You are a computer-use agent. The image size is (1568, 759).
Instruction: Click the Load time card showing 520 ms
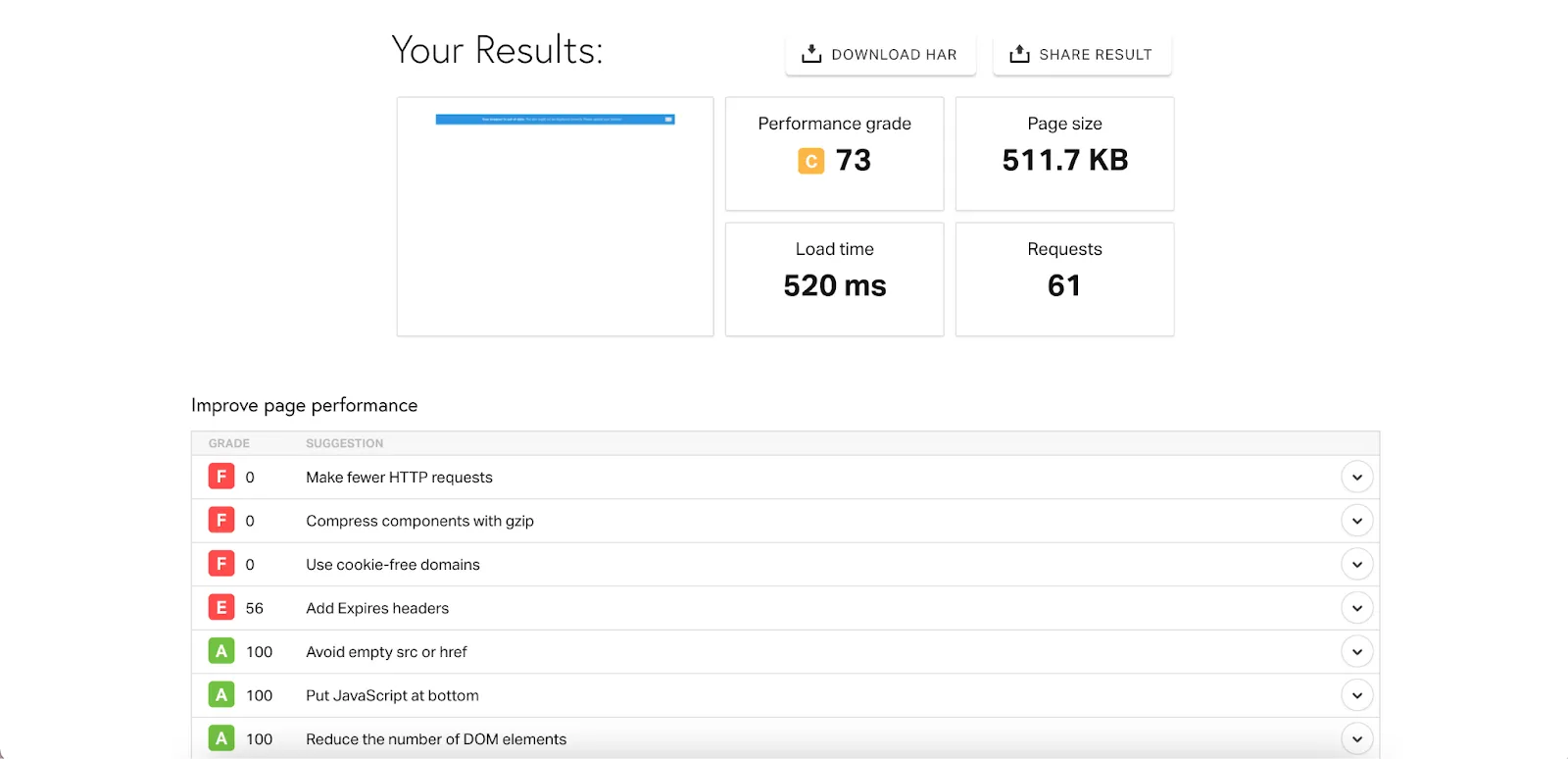coord(834,279)
